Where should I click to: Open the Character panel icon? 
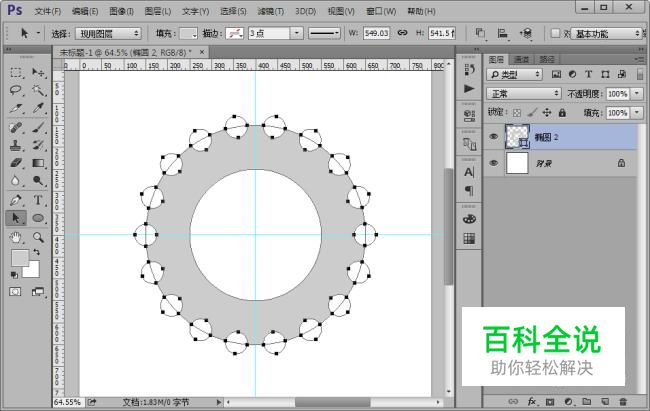point(469,172)
